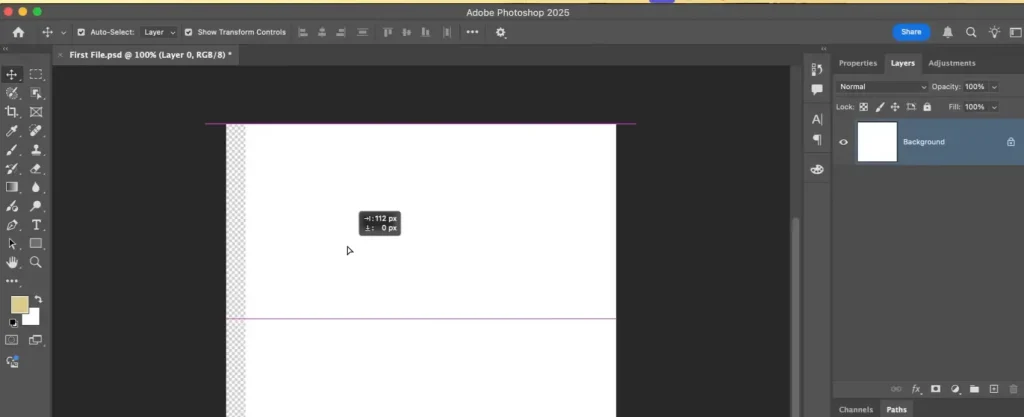Toggle Quick Mask mode

[12, 340]
